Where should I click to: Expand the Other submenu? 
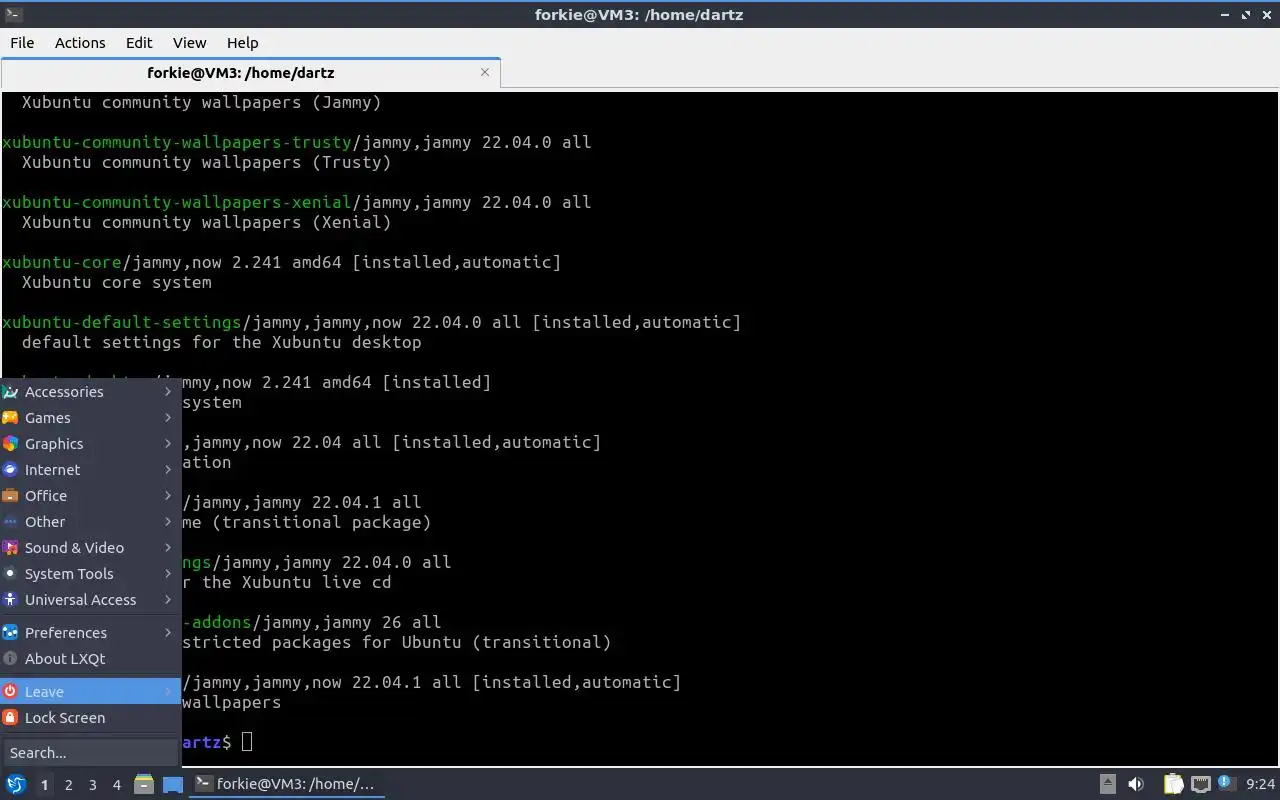tap(90, 522)
